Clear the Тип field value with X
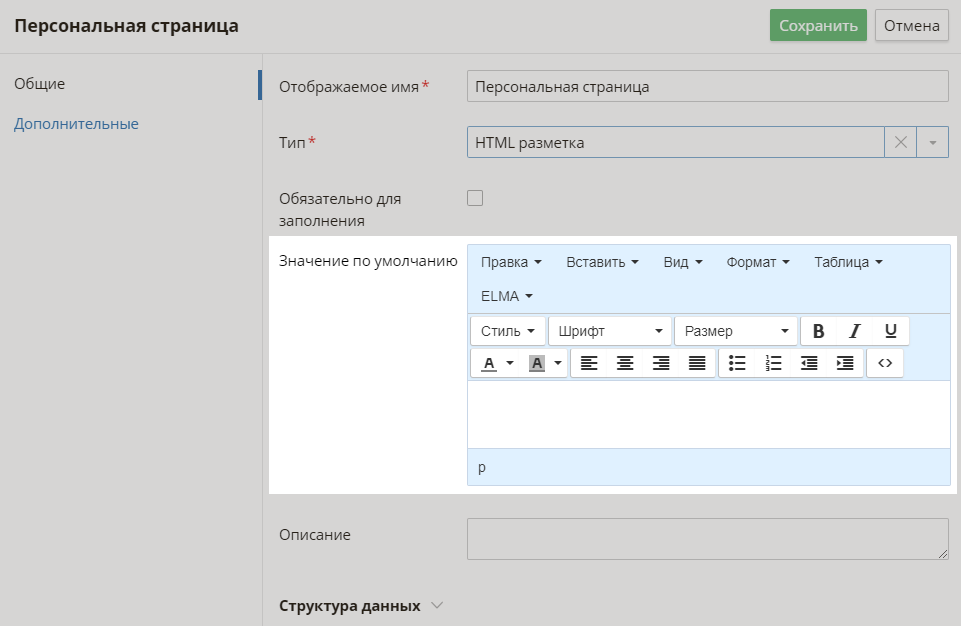This screenshot has height=626, width=961. [x=900, y=142]
